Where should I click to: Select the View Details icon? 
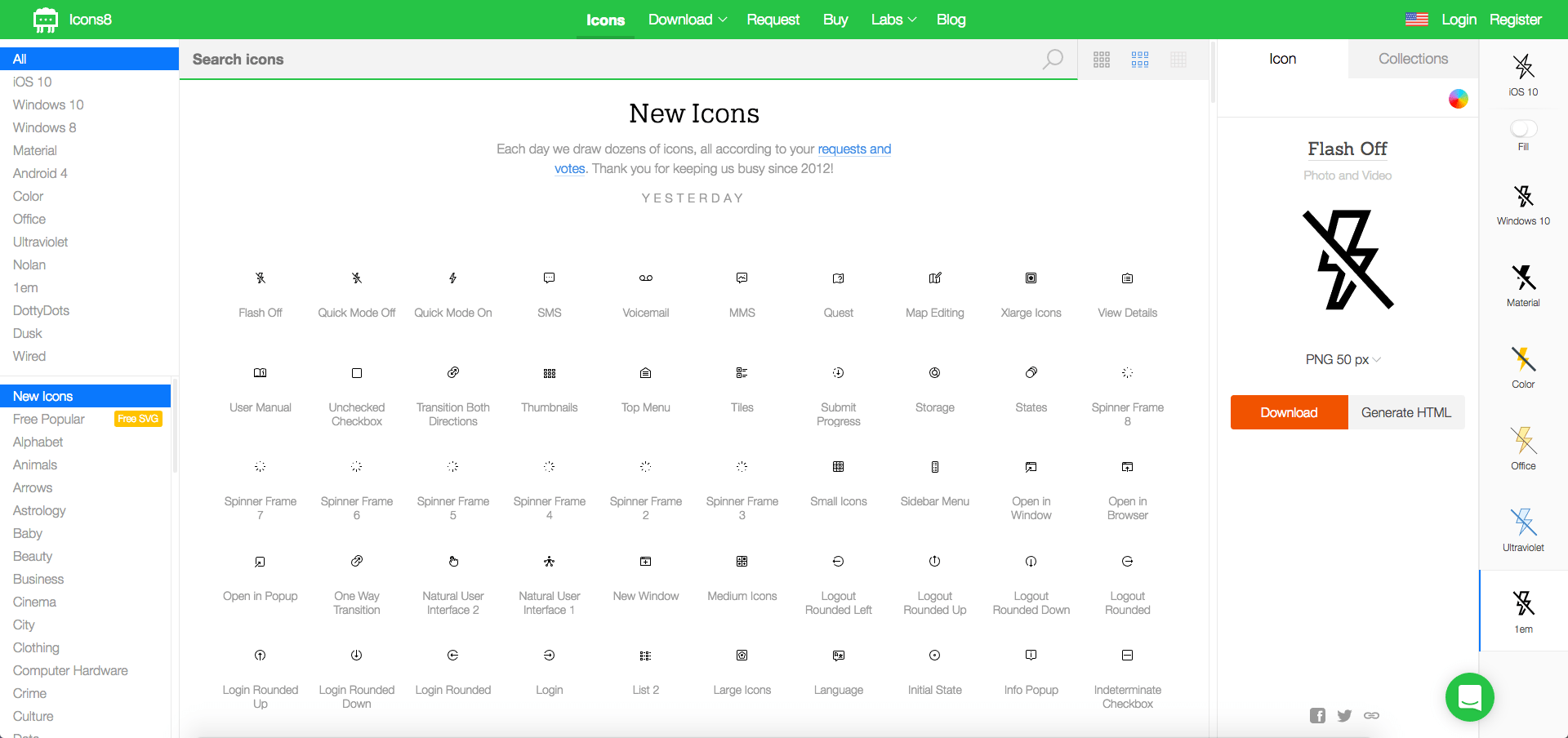click(1128, 278)
